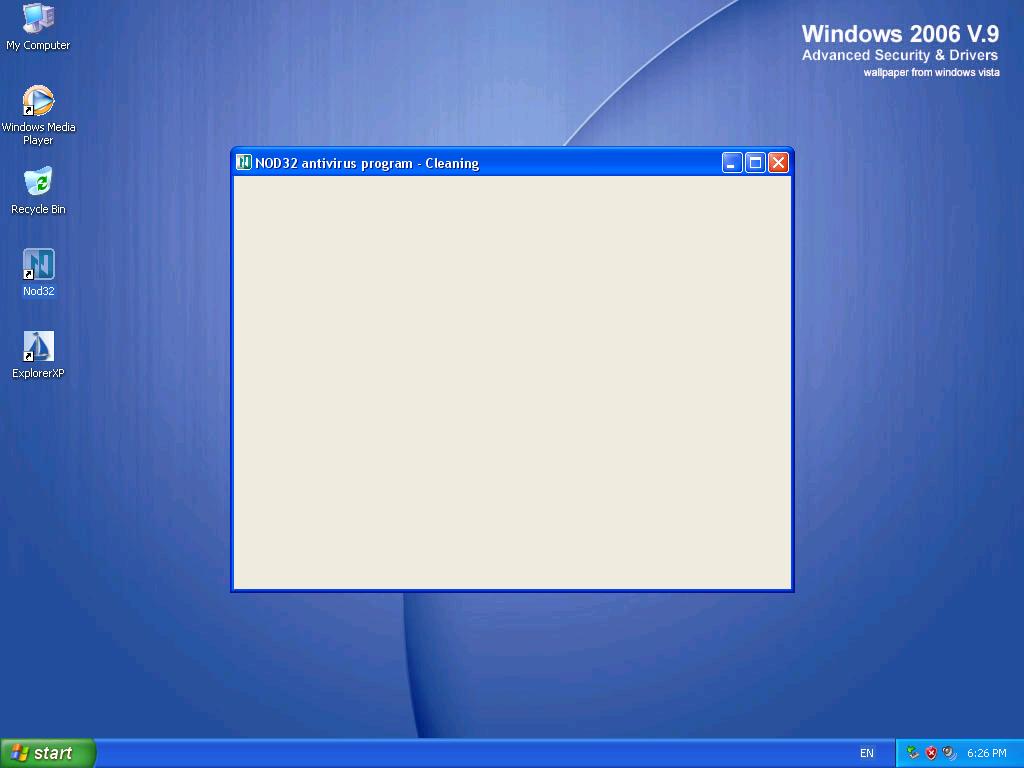Minimize the NOD32 Cleaning window
Image resolution: width=1024 pixels, height=768 pixels.
click(732, 163)
